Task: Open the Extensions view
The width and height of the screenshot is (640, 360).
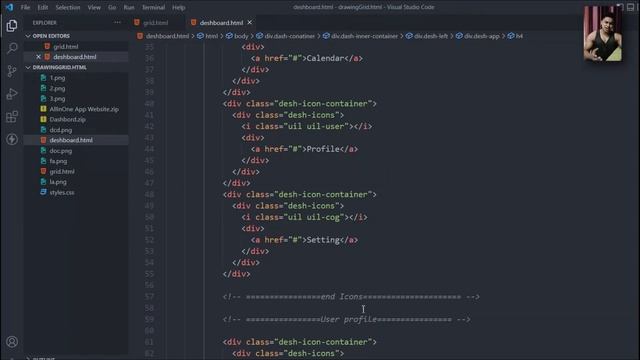Action: 12,117
